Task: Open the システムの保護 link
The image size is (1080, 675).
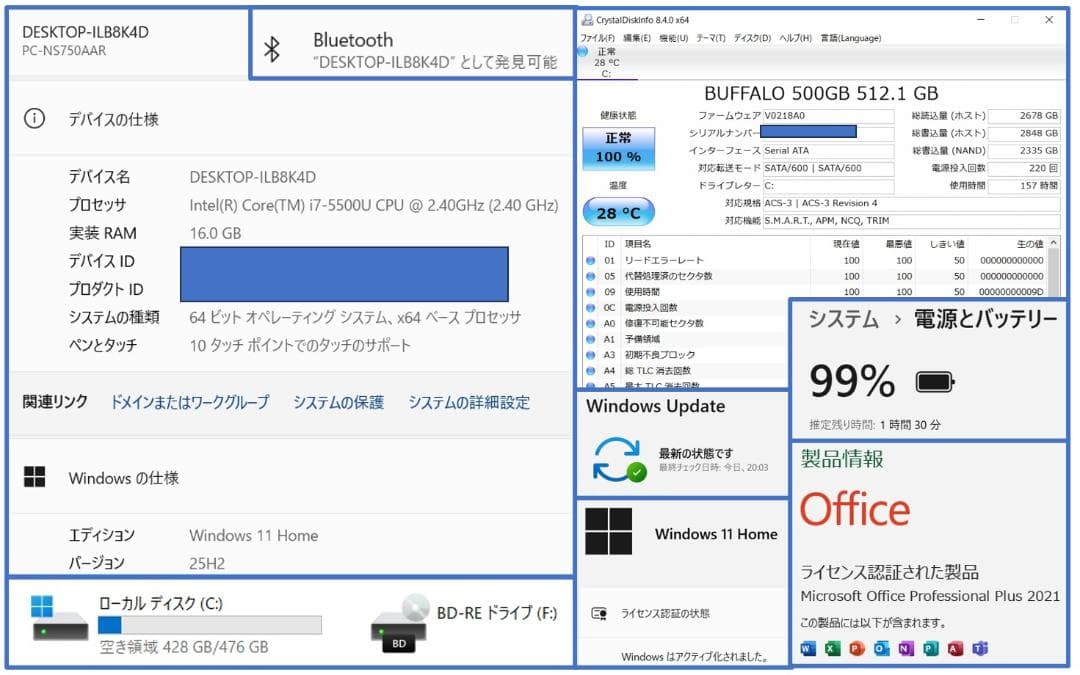Action: 338,402
